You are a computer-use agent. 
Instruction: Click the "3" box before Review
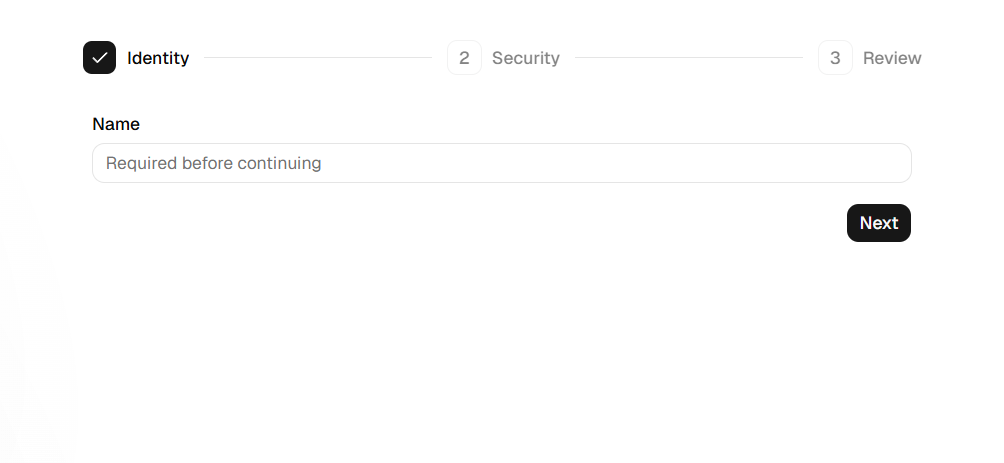pos(835,58)
